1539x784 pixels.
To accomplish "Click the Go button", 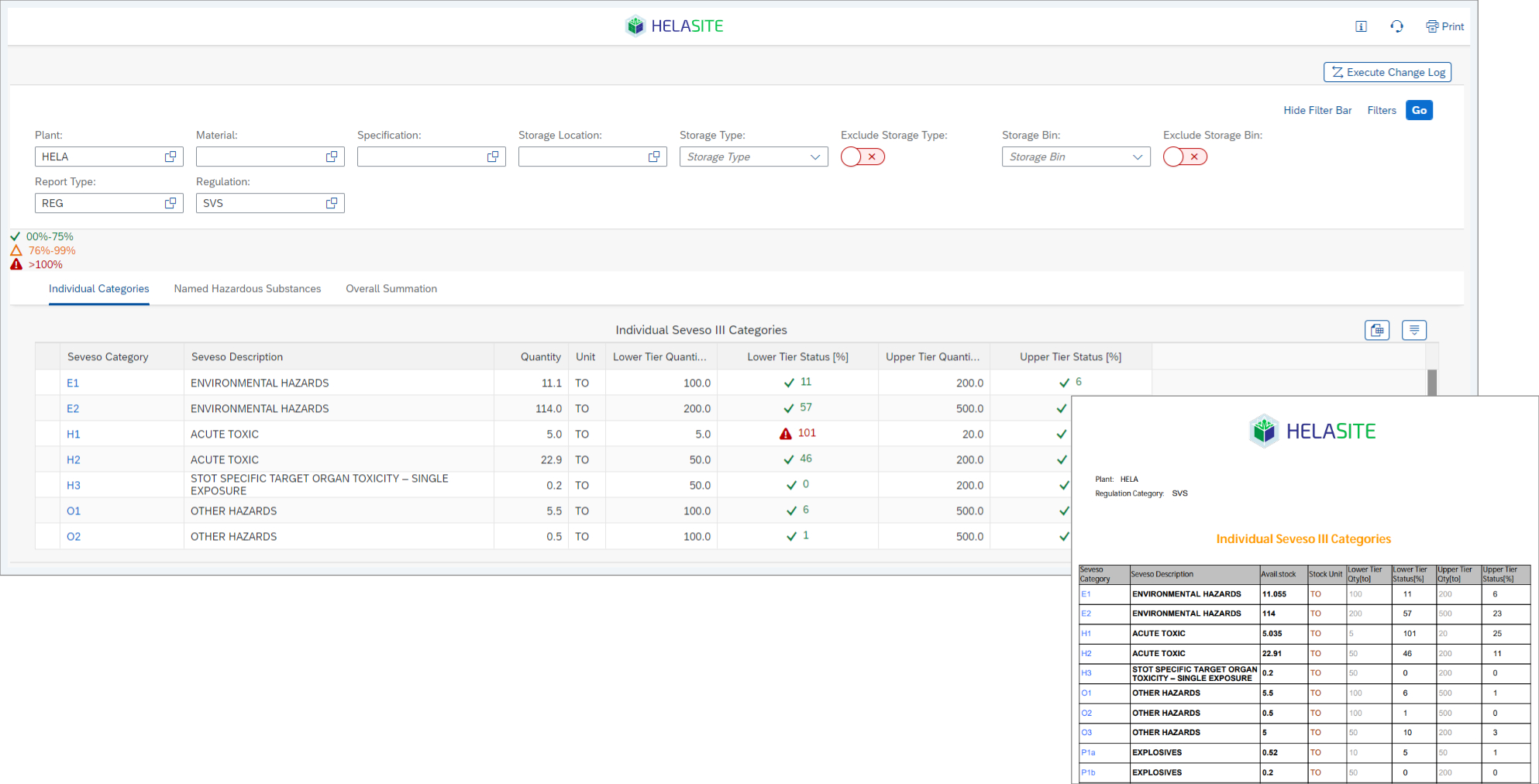I will (x=1419, y=110).
